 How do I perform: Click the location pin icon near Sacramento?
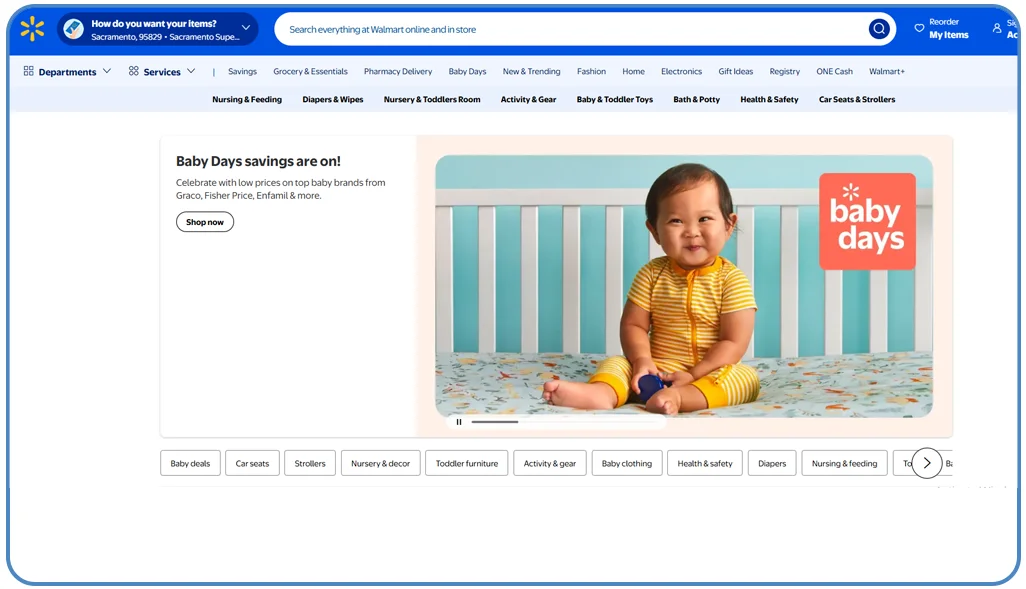coord(74,28)
